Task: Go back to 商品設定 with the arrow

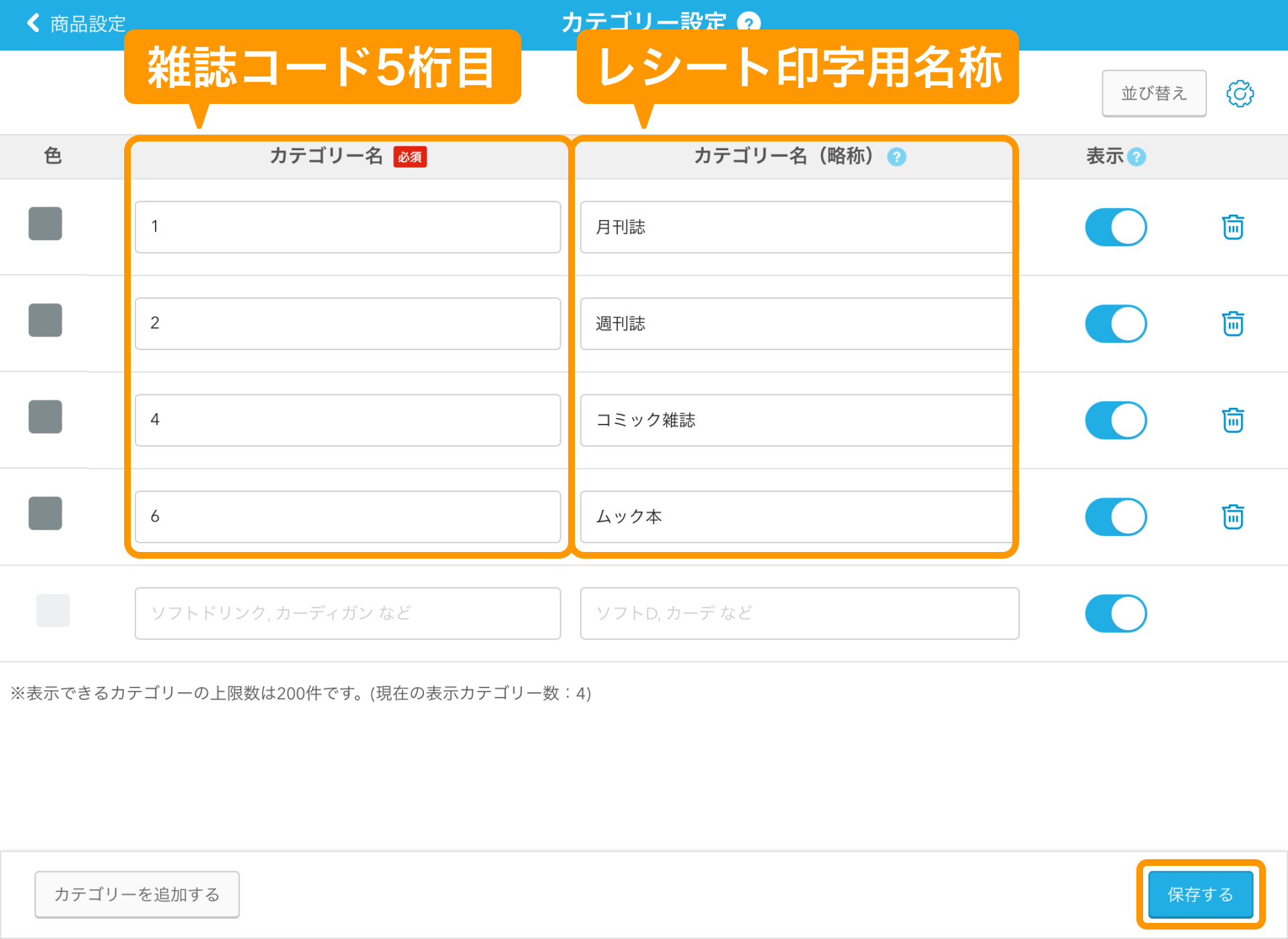Action: click(33, 23)
